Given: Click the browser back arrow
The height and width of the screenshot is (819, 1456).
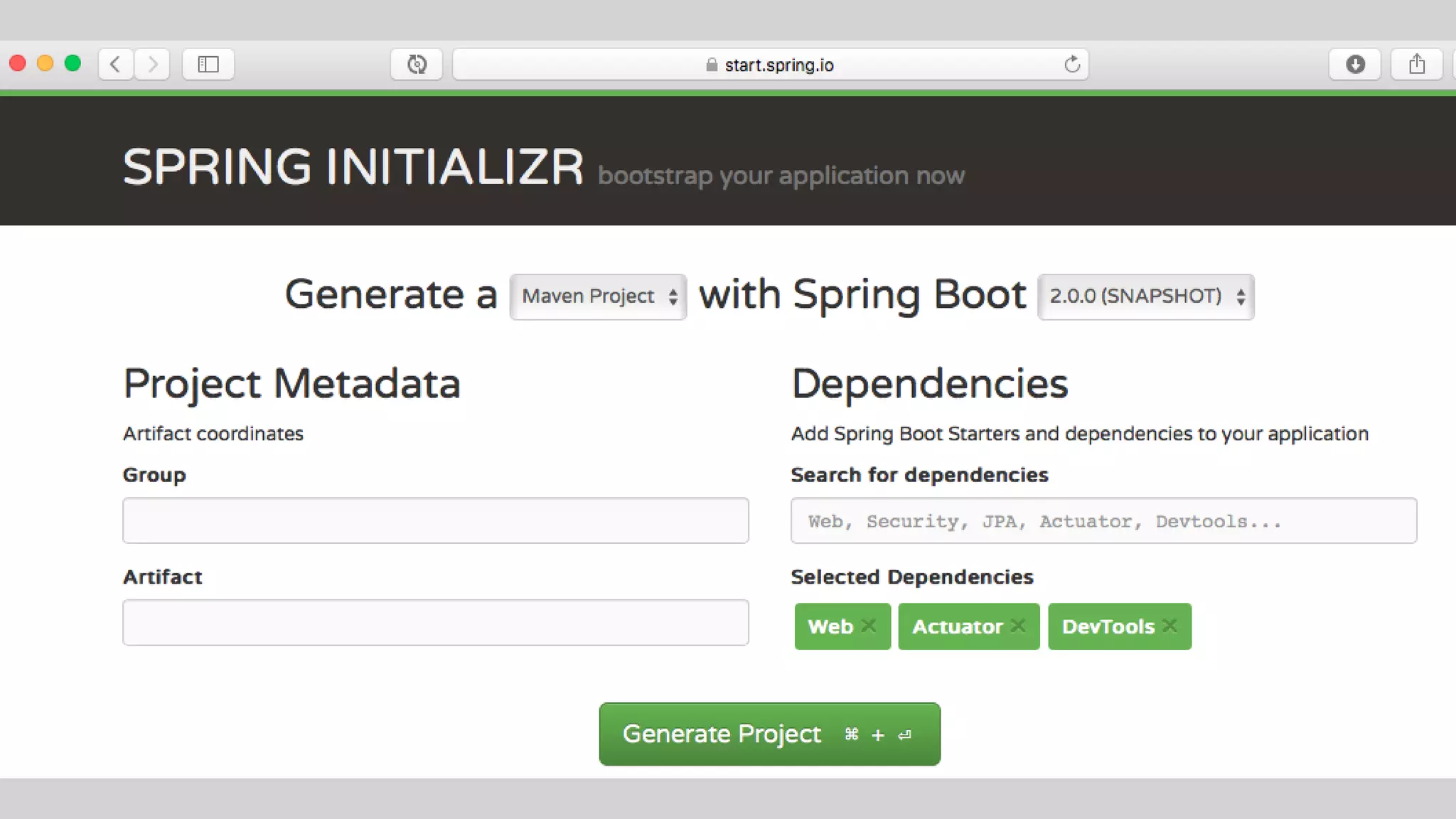Looking at the screenshot, I should [x=115, y=64].
